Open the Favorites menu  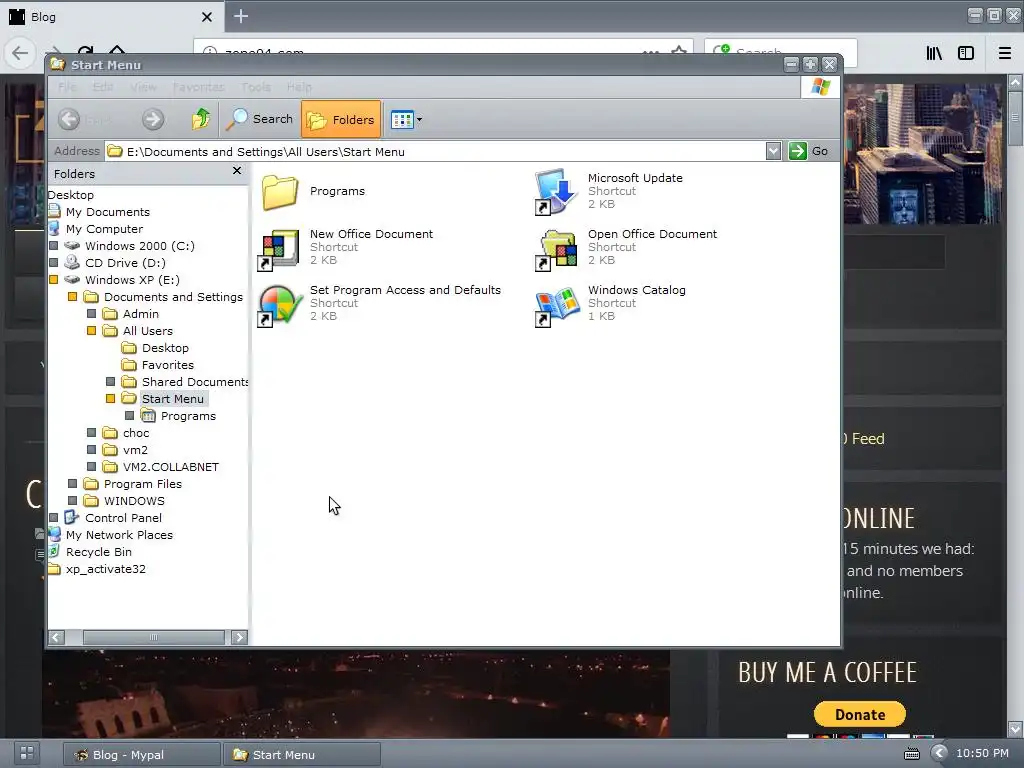pyautogui.click(x=199, y=87)
